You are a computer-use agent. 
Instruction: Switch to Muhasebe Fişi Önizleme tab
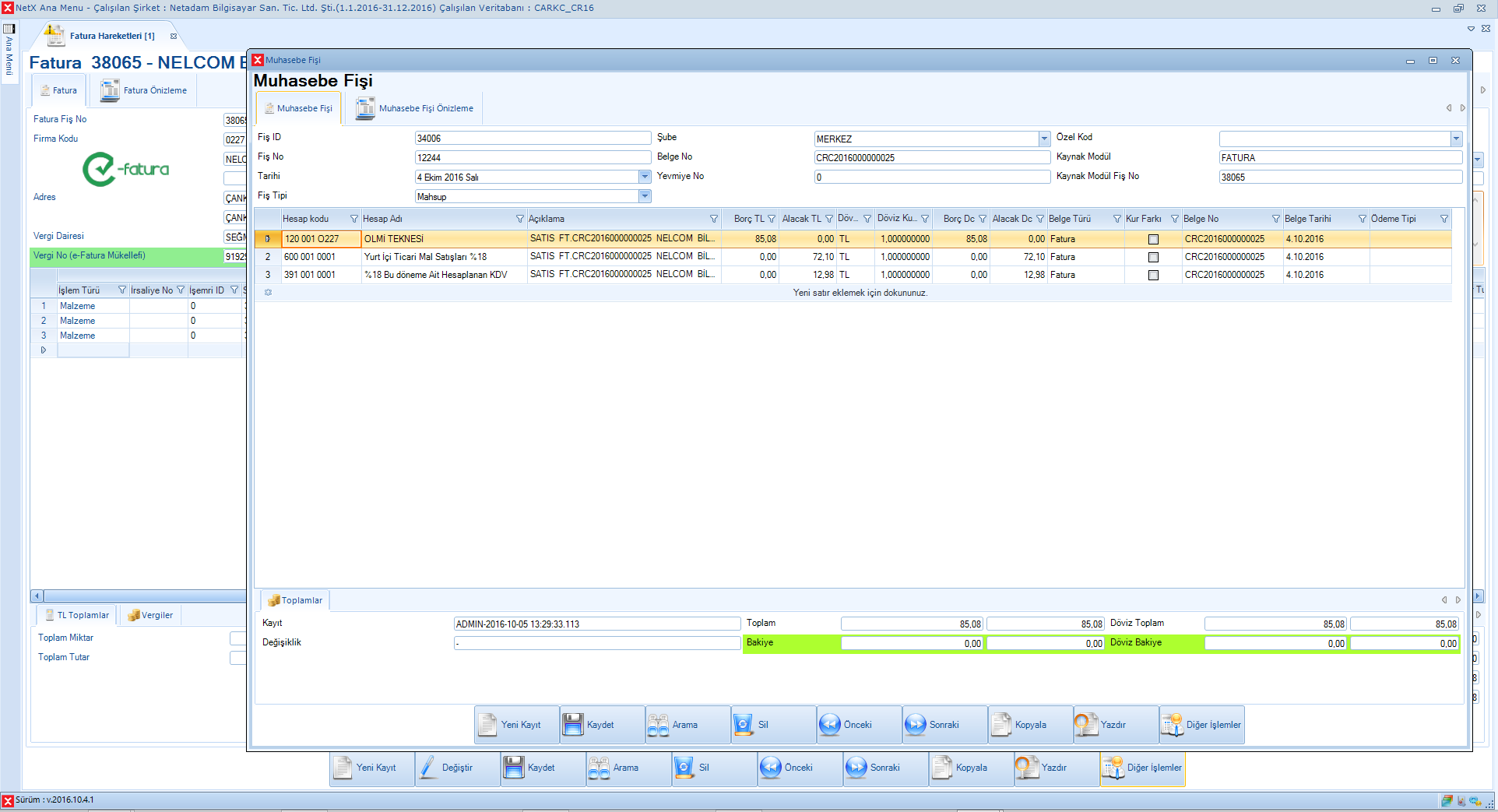[x=416, y=108]
